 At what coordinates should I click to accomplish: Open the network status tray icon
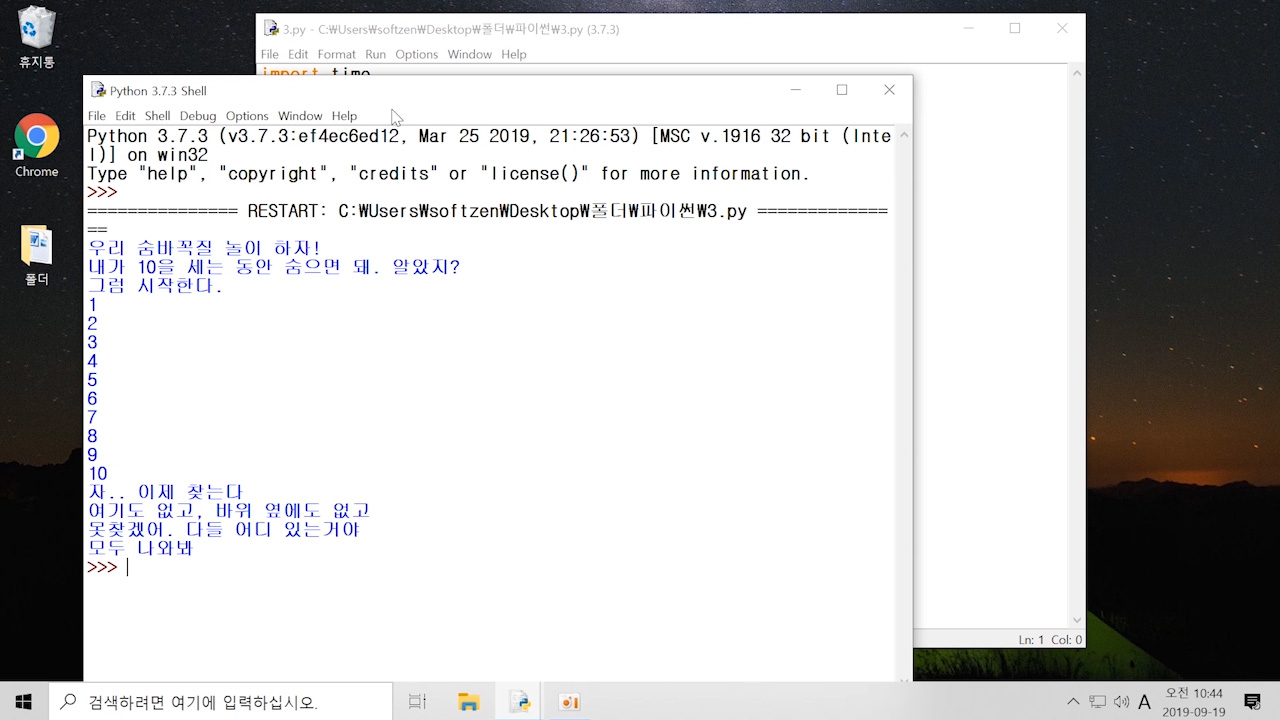tap(1098, 702)
